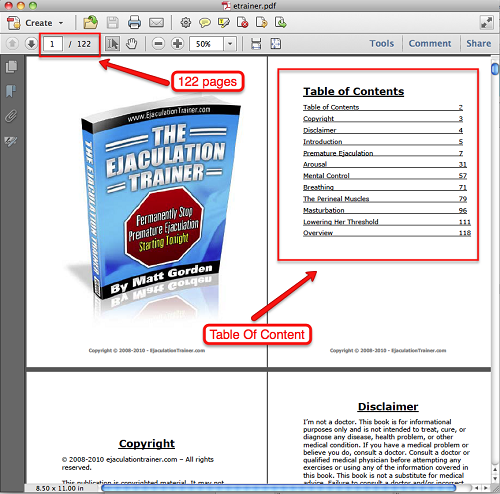Viewport: 500px width, 494px height.
Task: Click the Copyright entry in Table of Contents
Action: point(383,119)
